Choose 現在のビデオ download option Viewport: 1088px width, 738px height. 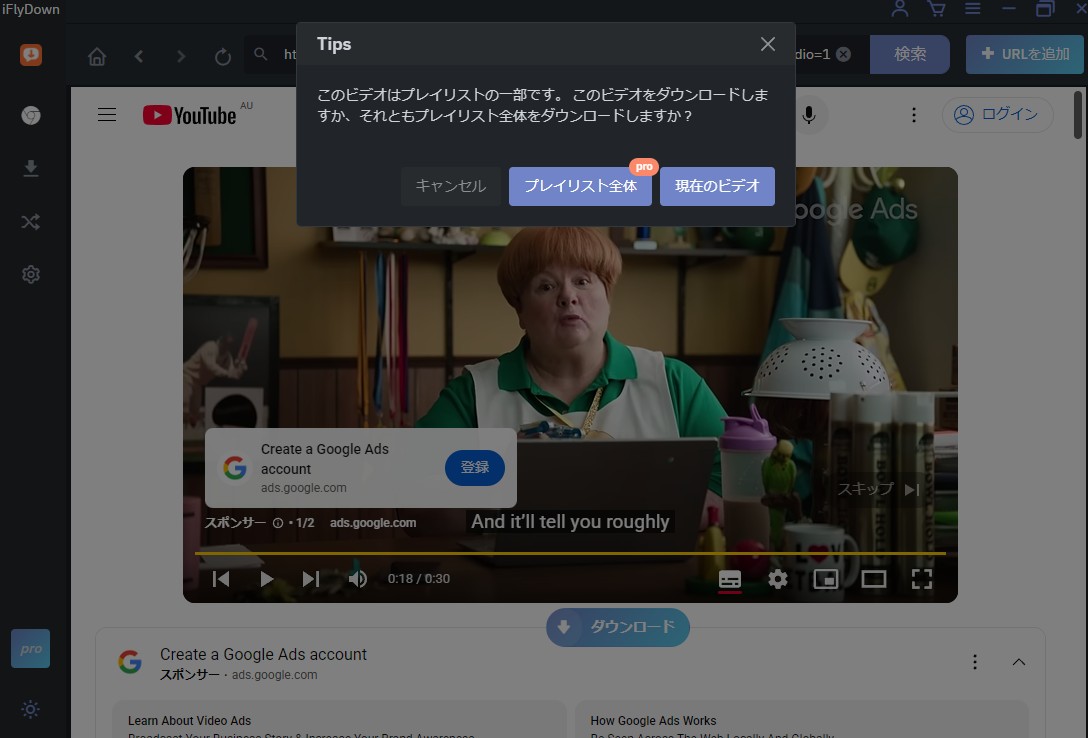pos(717,186)
